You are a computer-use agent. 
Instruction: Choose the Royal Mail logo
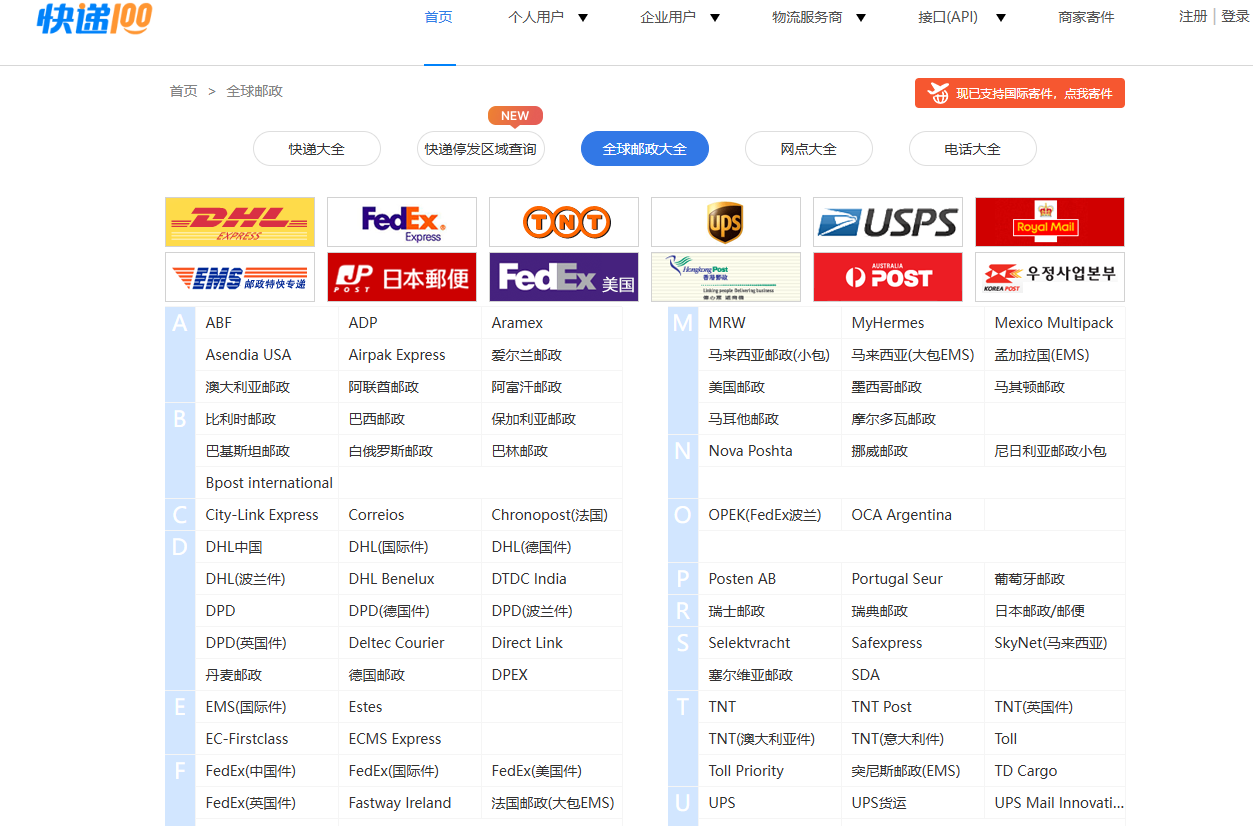(x=1049, y=222)
